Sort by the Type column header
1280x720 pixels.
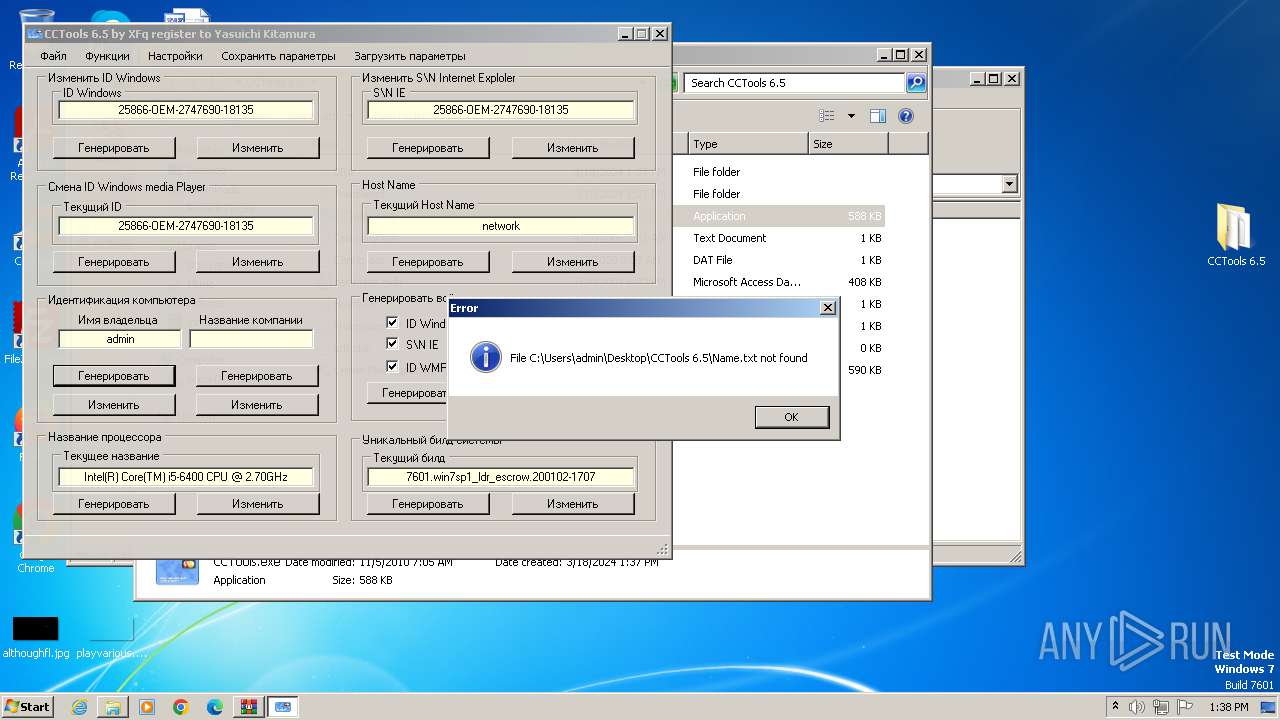pos(748,144)
